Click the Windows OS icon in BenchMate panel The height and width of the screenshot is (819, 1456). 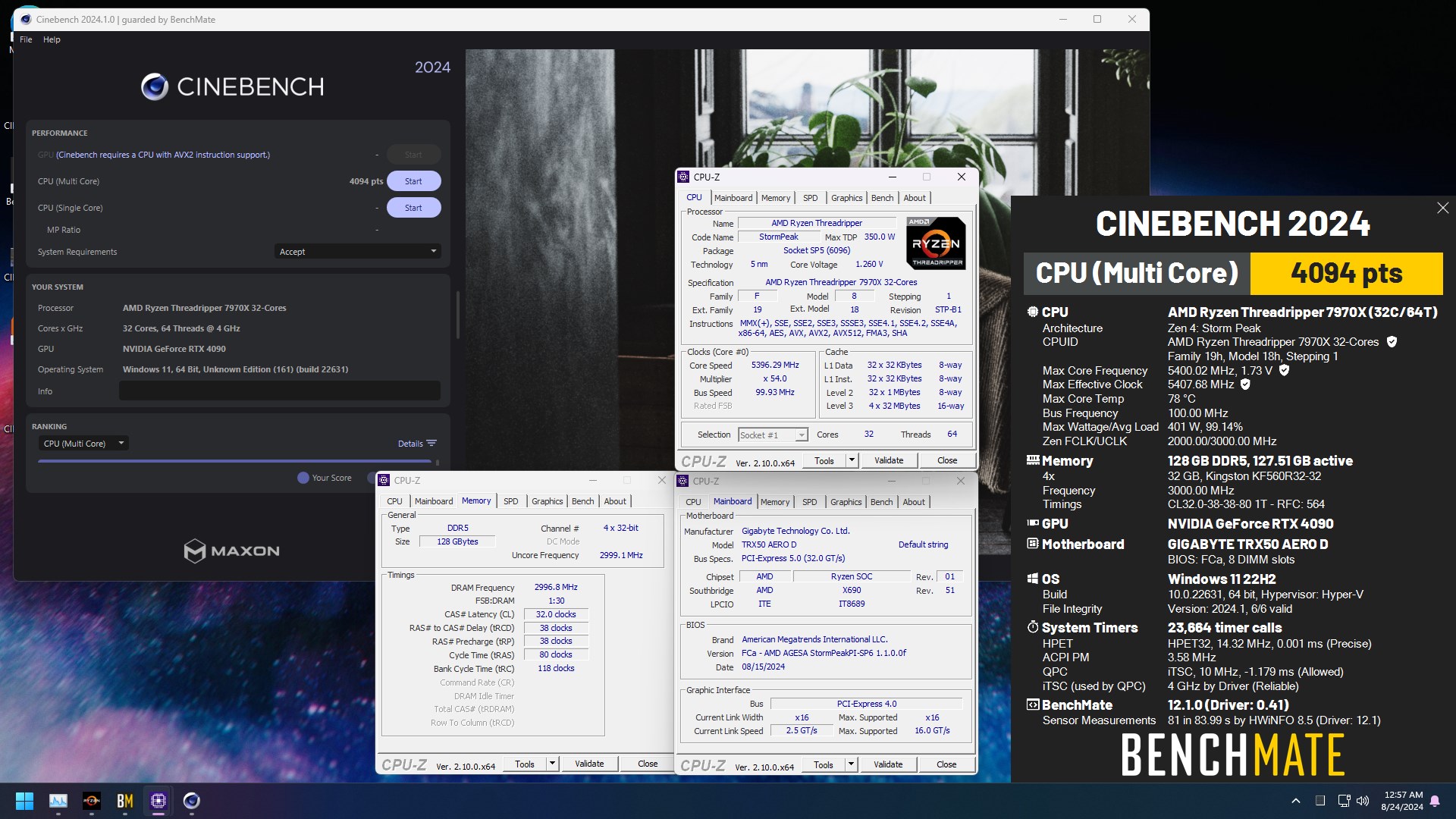point(1032,579)
